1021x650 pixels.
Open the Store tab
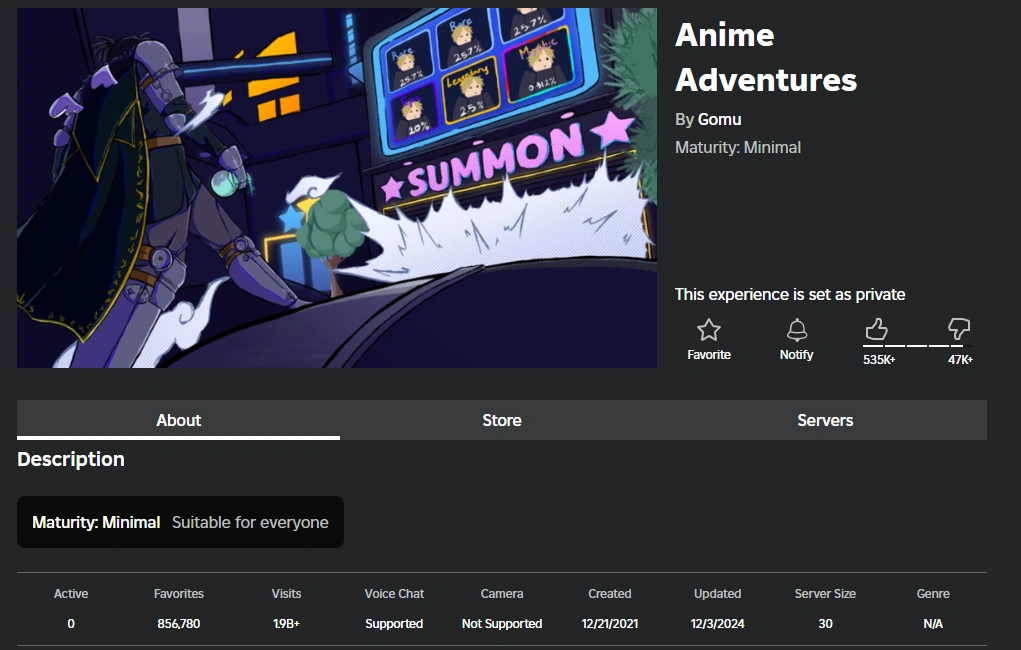501,420
